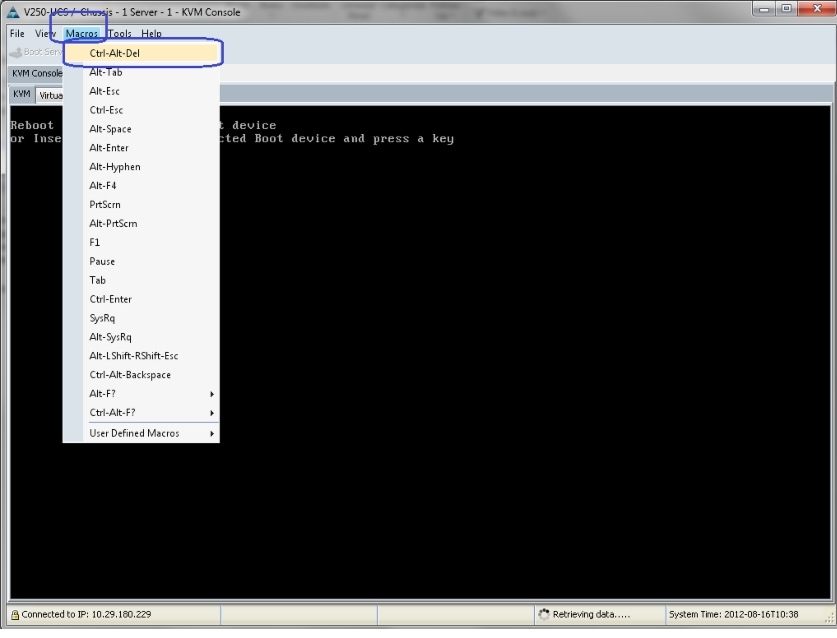Select the Alt-PrtScrn macro
The width and height of the screenshot is (837, 638).
click(141, 224)
